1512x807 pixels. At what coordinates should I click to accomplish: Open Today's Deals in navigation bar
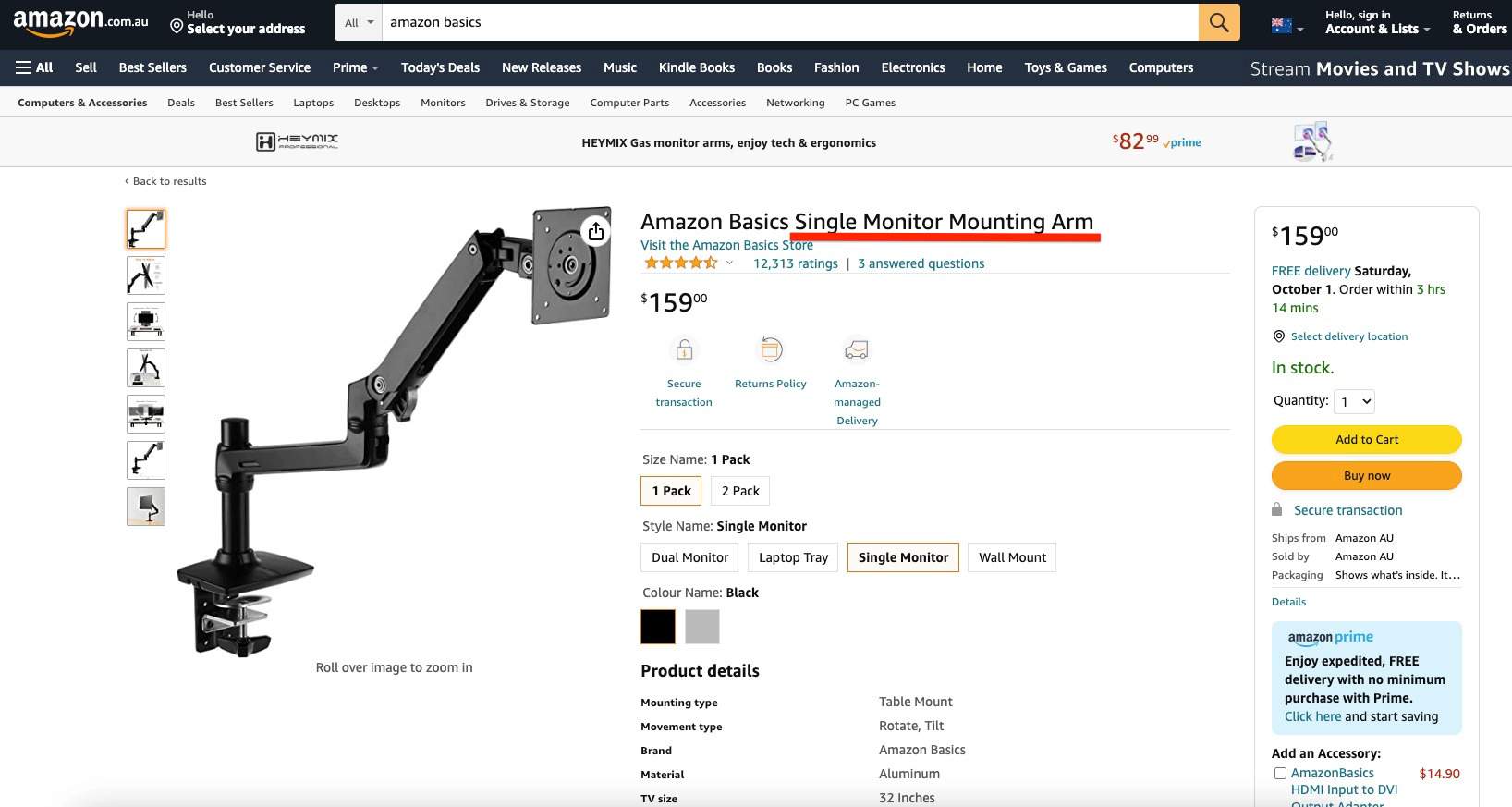pos(440,67)
